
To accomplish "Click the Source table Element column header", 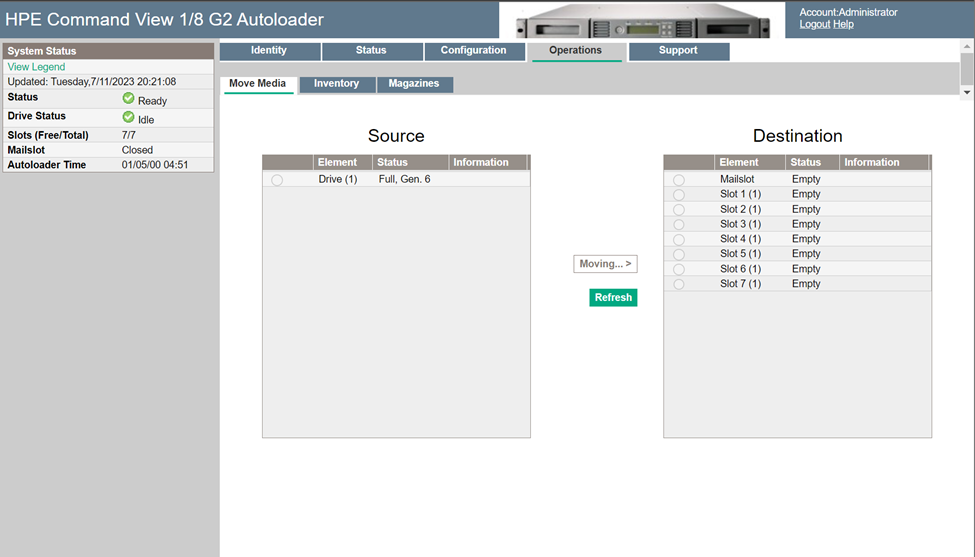I will coord(343,162).
